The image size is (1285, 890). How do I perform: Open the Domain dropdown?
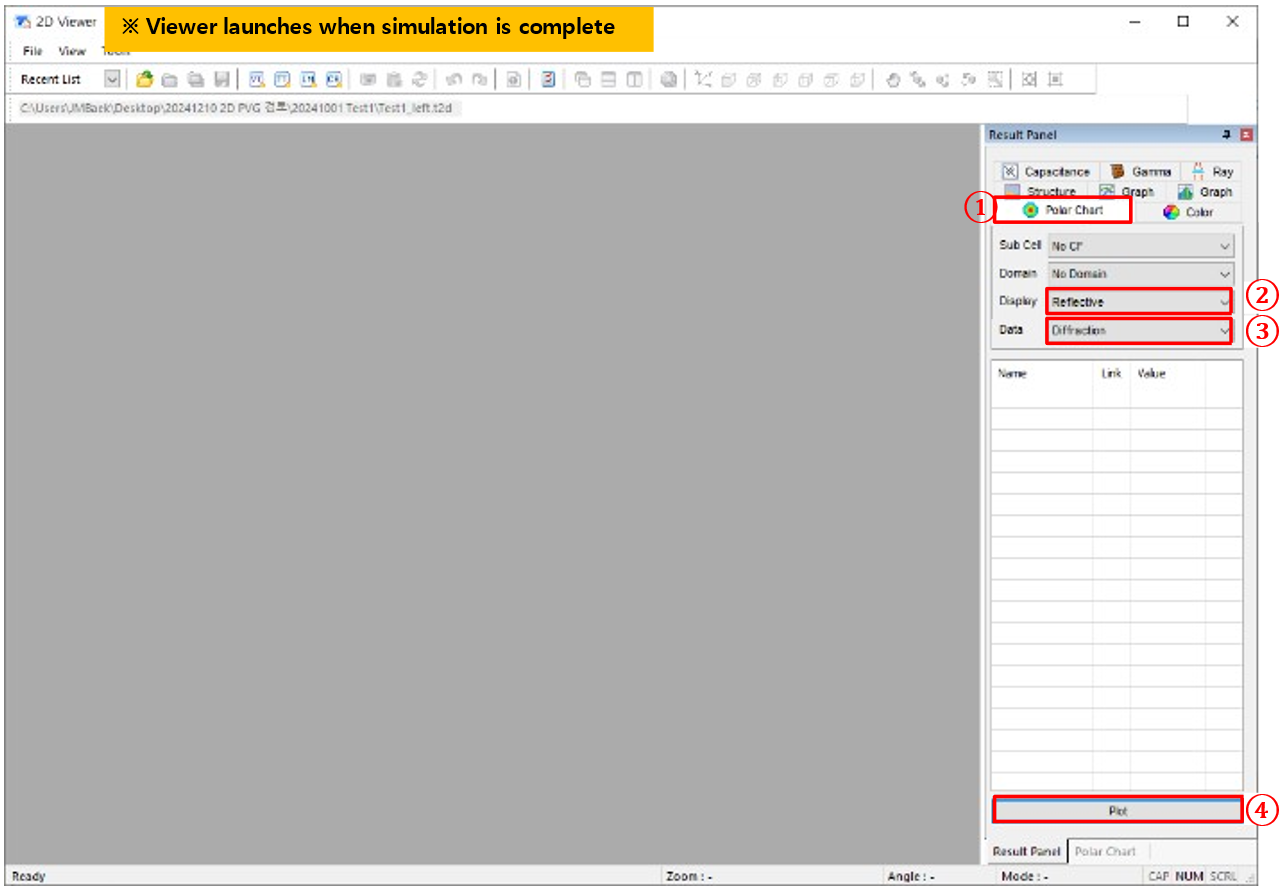1140,274
